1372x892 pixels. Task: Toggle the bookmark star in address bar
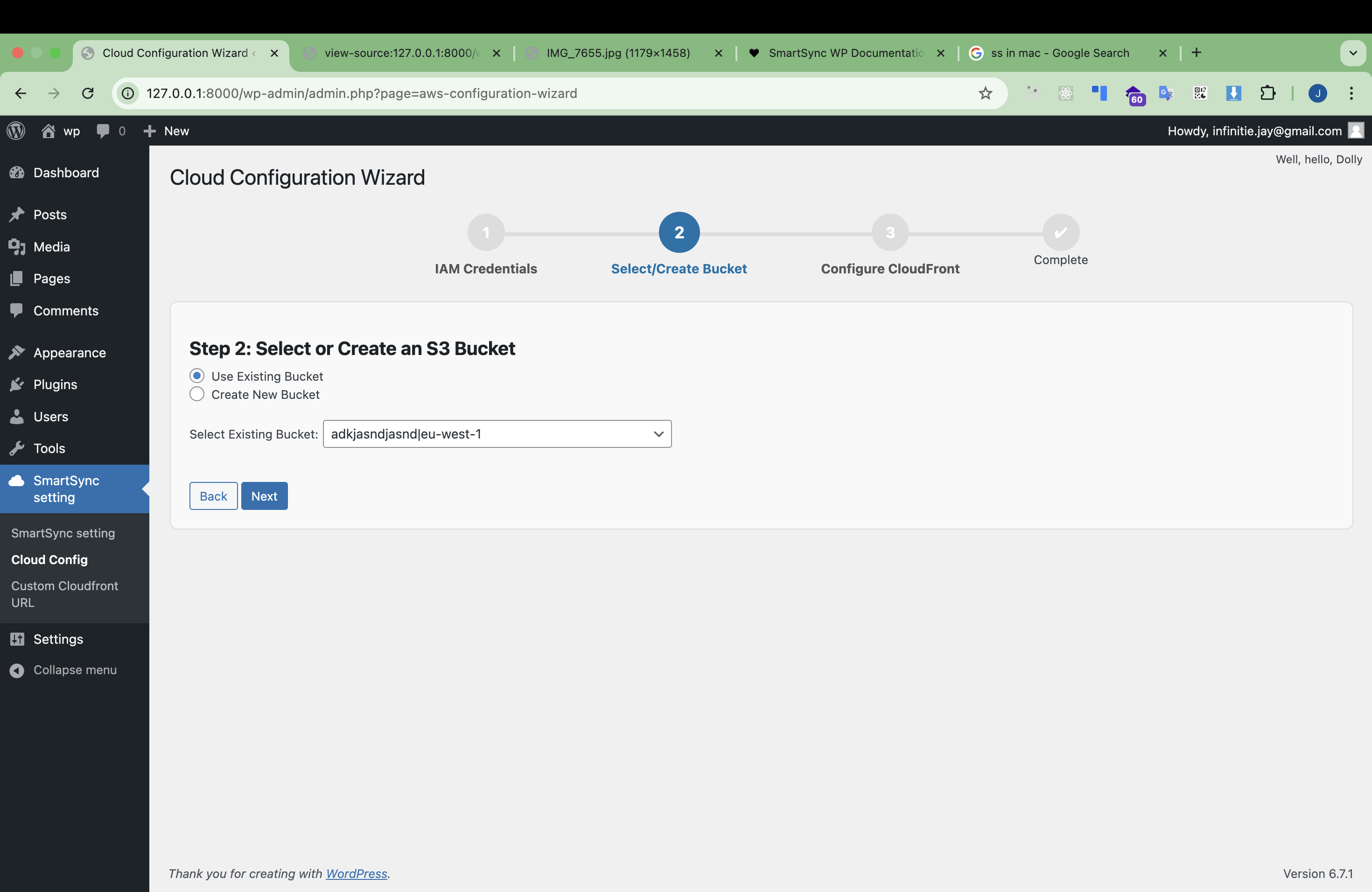[985, 93]
